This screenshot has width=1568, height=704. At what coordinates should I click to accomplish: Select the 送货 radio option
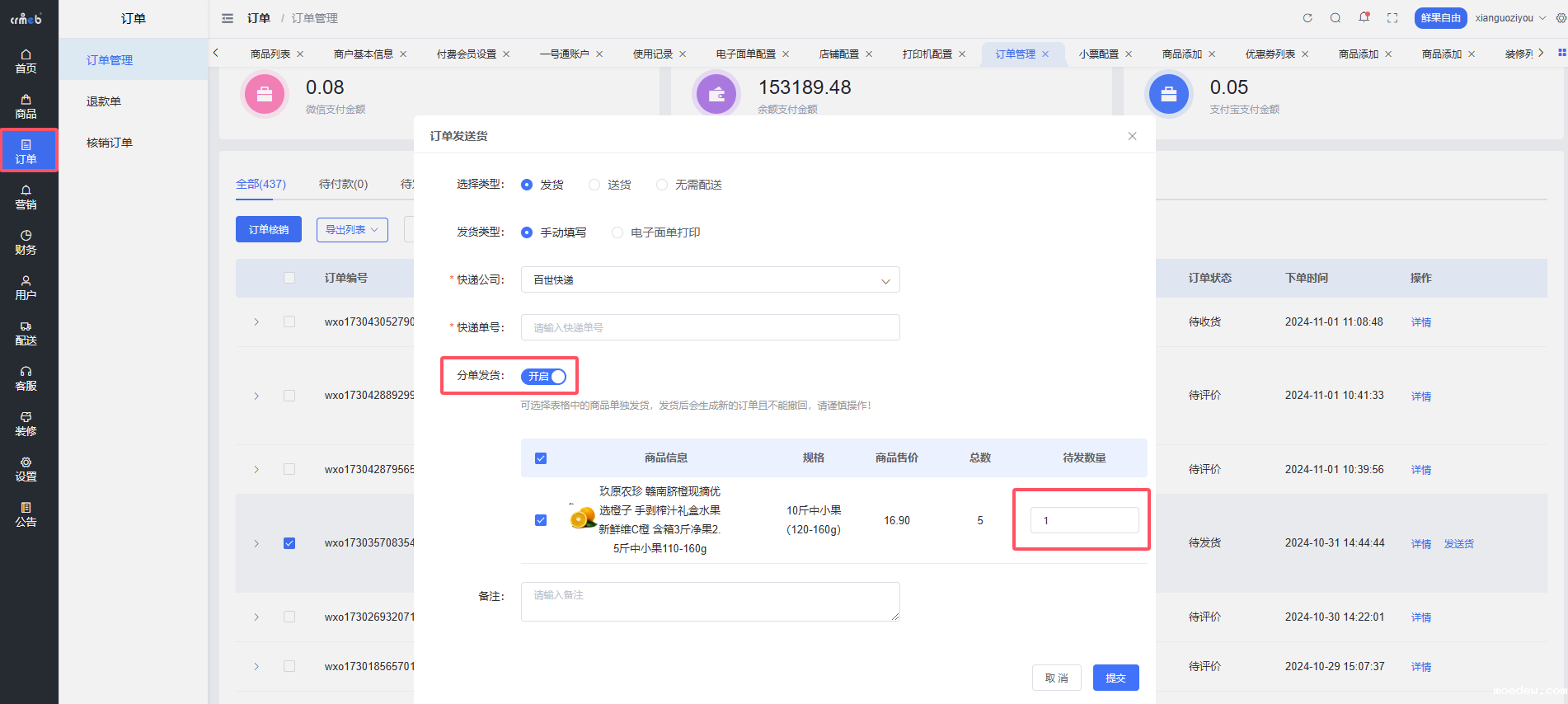click(x=594, y=185)
